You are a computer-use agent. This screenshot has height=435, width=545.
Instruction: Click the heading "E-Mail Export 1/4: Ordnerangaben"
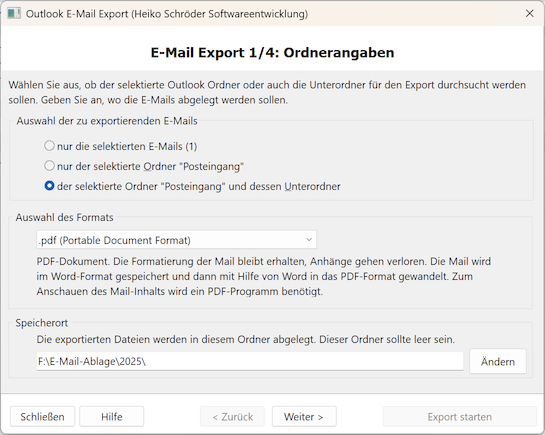click(272, 53)
